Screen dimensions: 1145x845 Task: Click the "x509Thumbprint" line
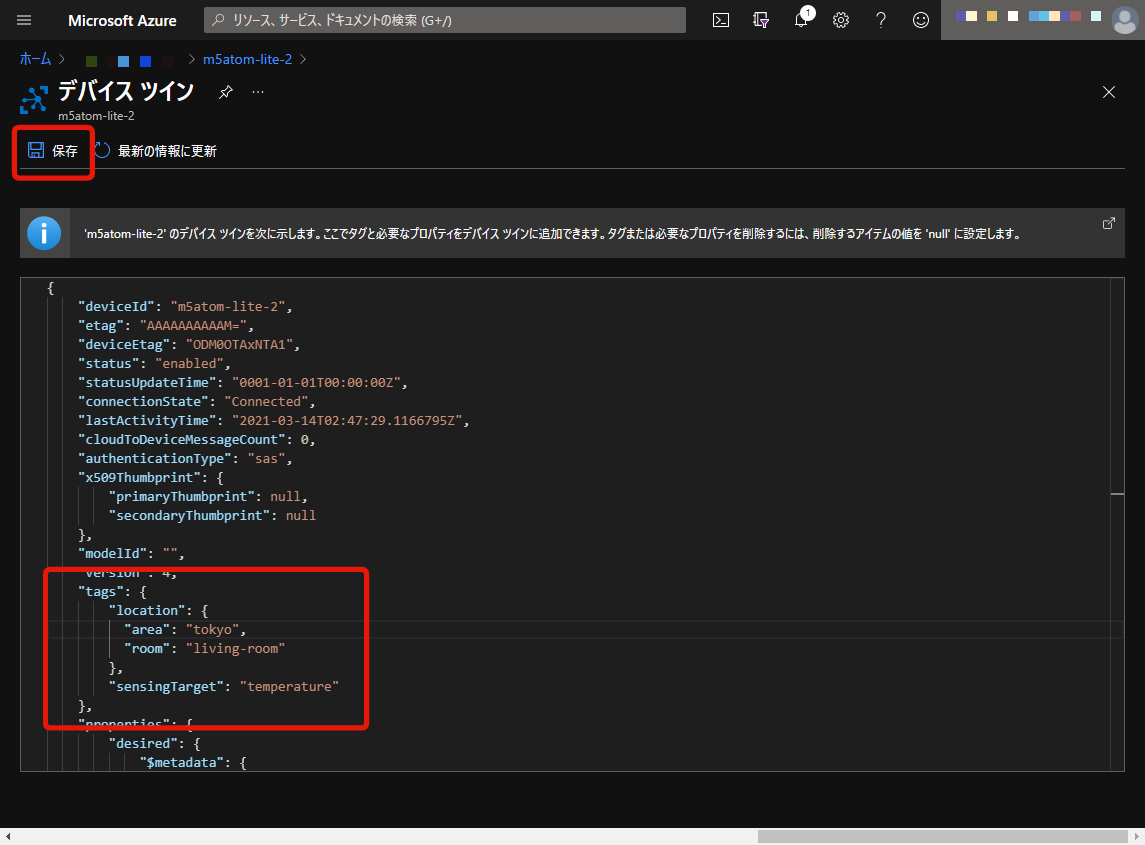tap(150, 478)
